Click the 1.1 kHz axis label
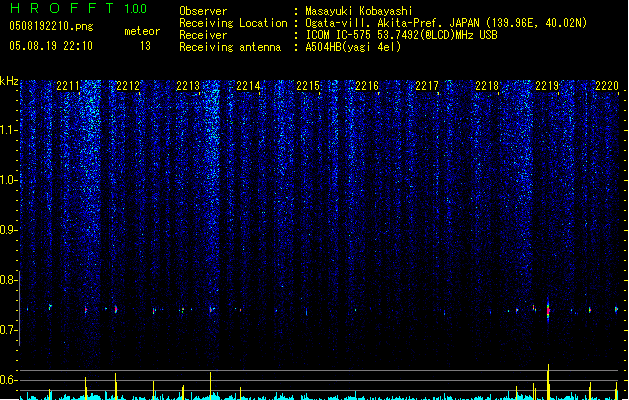The image size is (629, 400). pos(8,130)
